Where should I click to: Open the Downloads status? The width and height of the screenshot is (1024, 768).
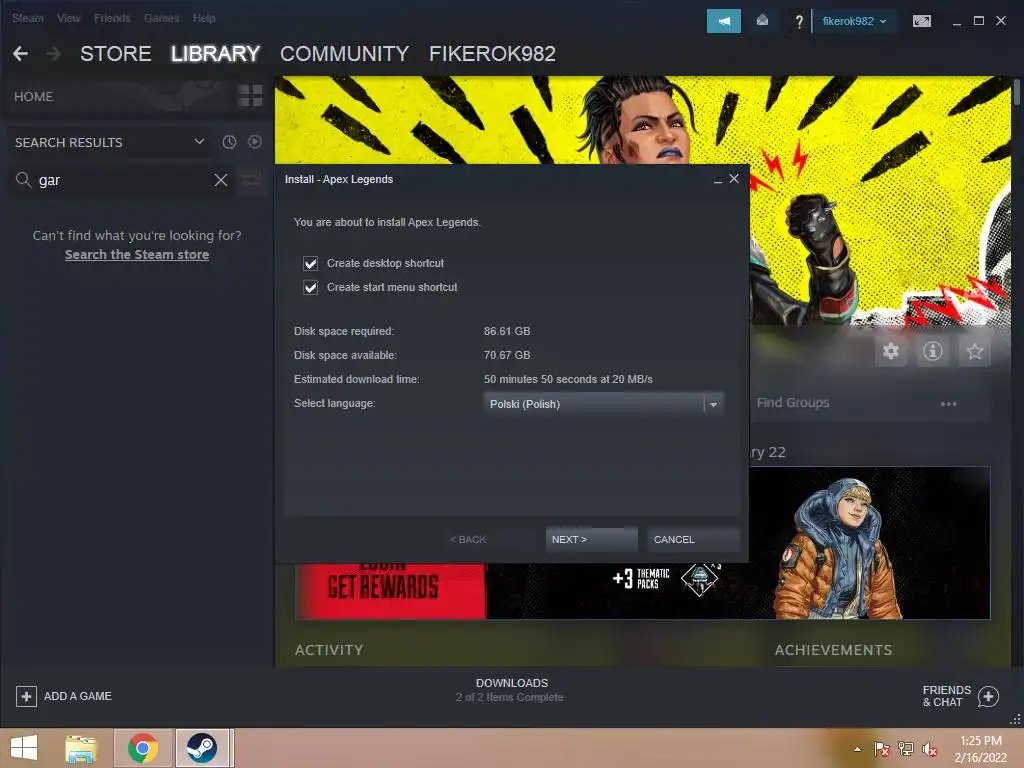511,690
